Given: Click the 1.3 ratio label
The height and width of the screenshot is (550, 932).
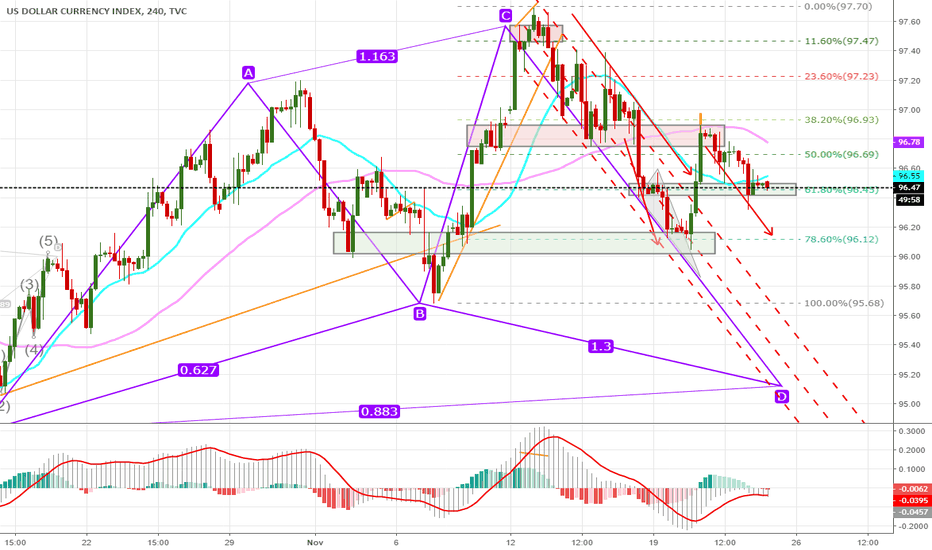Looking at the screenshot, I should (x=600, y=346).
